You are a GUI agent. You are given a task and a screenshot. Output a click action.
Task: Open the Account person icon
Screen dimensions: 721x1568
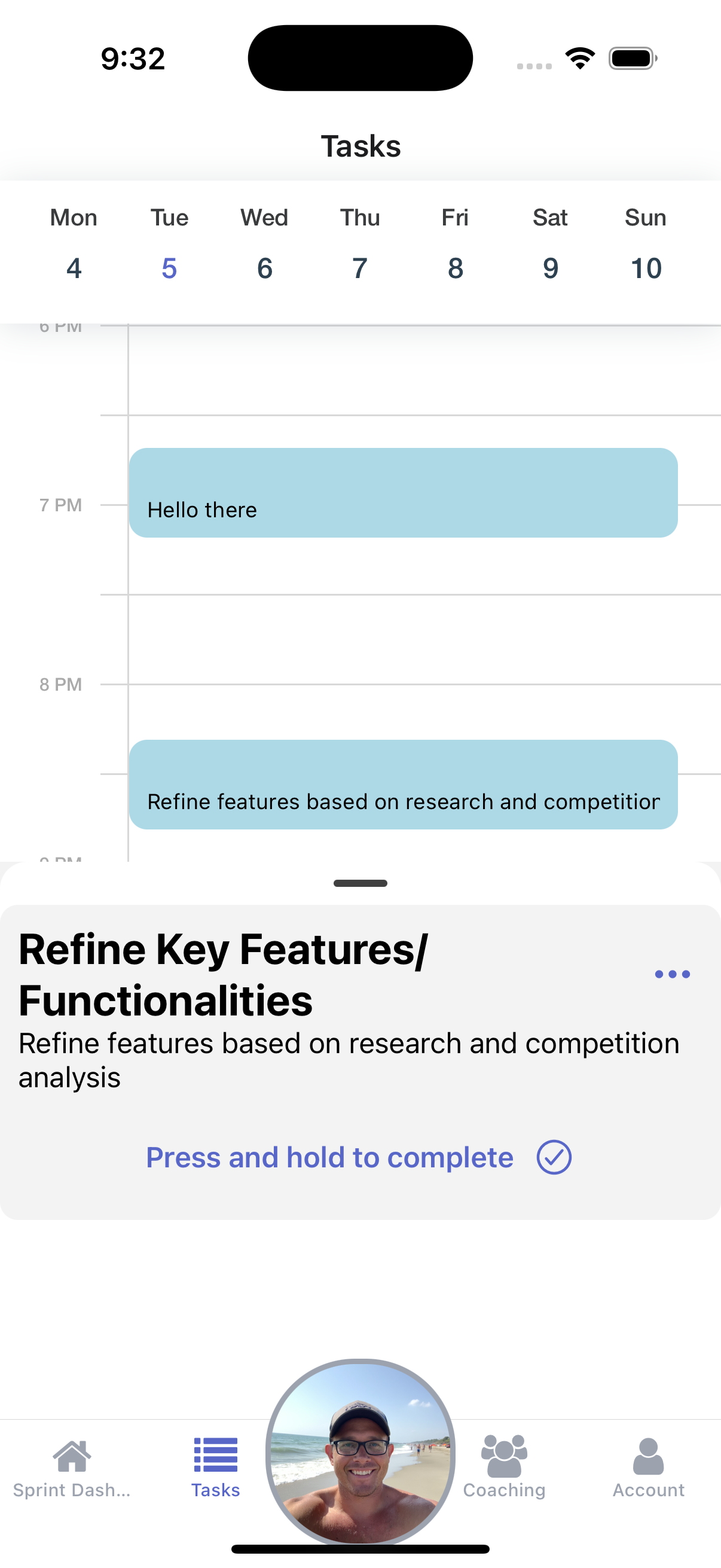click(648, 1456)
